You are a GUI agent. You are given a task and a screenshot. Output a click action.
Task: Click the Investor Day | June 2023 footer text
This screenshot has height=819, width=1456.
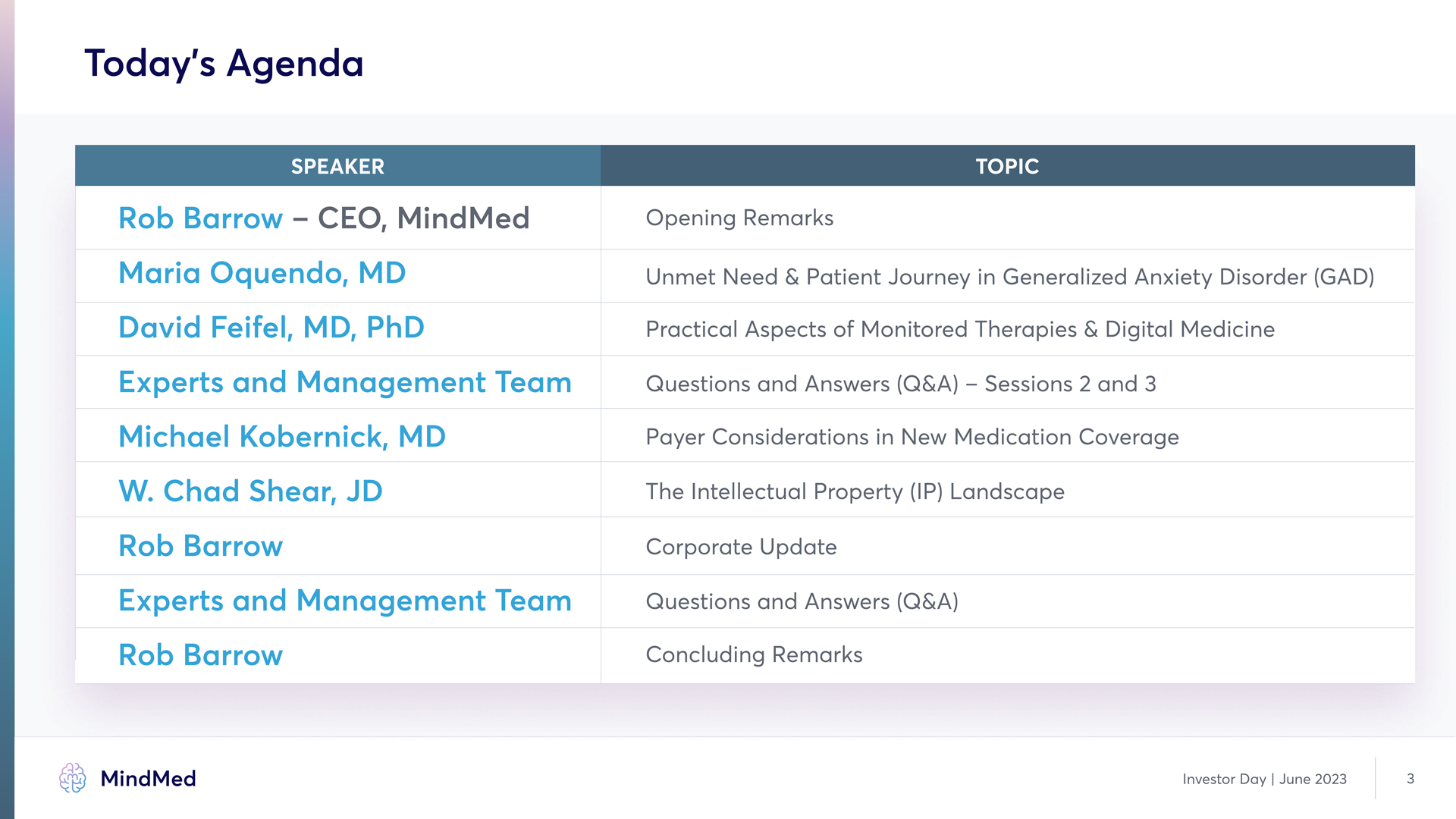pyautogui.click(x=1264, y=779)
